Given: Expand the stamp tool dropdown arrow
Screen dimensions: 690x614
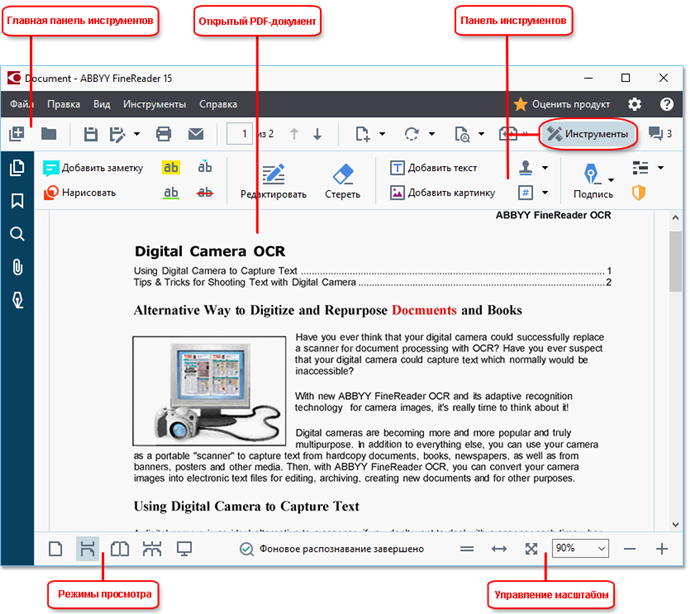Looking at the screenshot, I should (545, 168).
